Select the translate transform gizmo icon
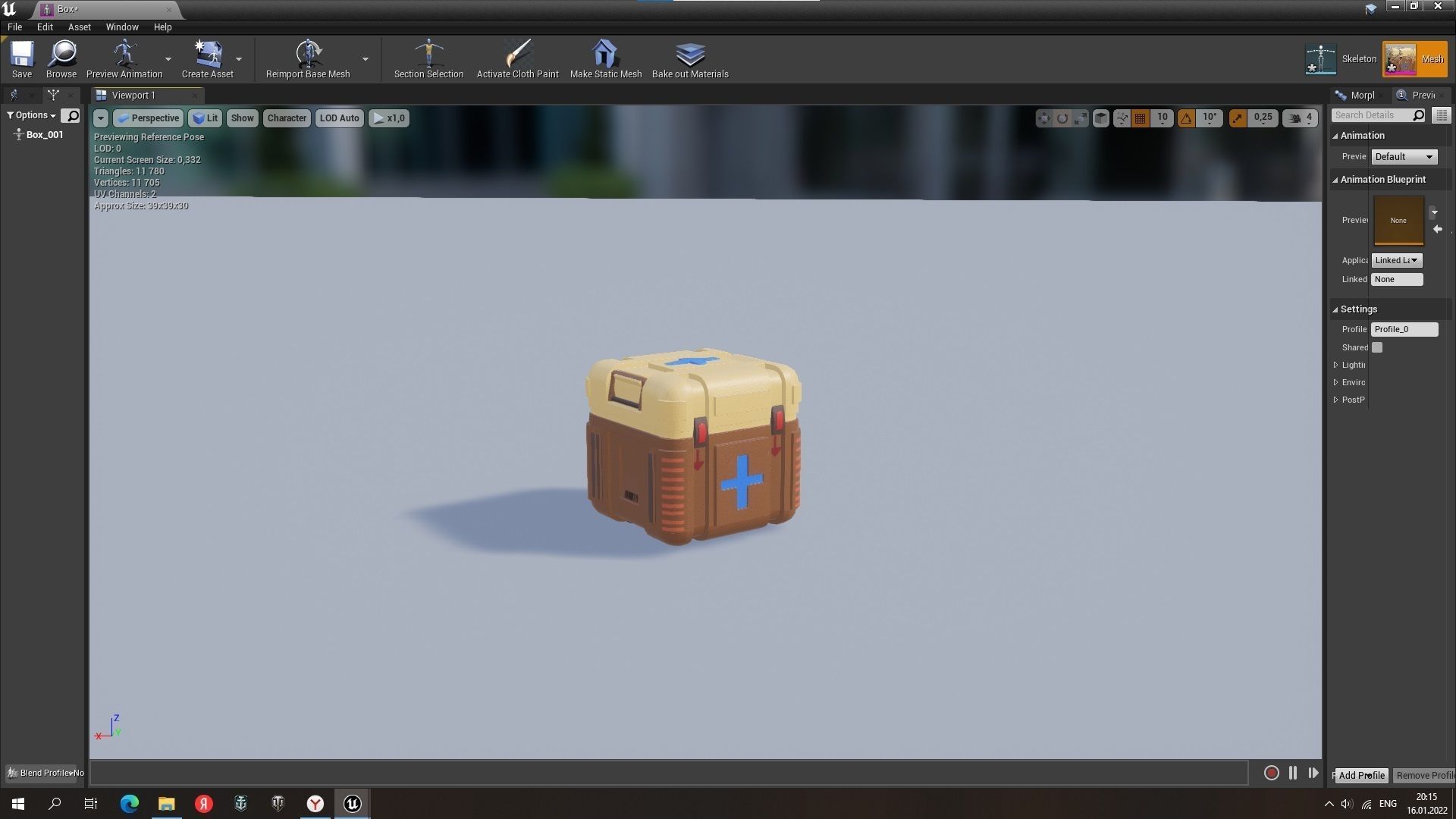The width and height of the screenshot is (1456, 819). (x=1044, y=118)
